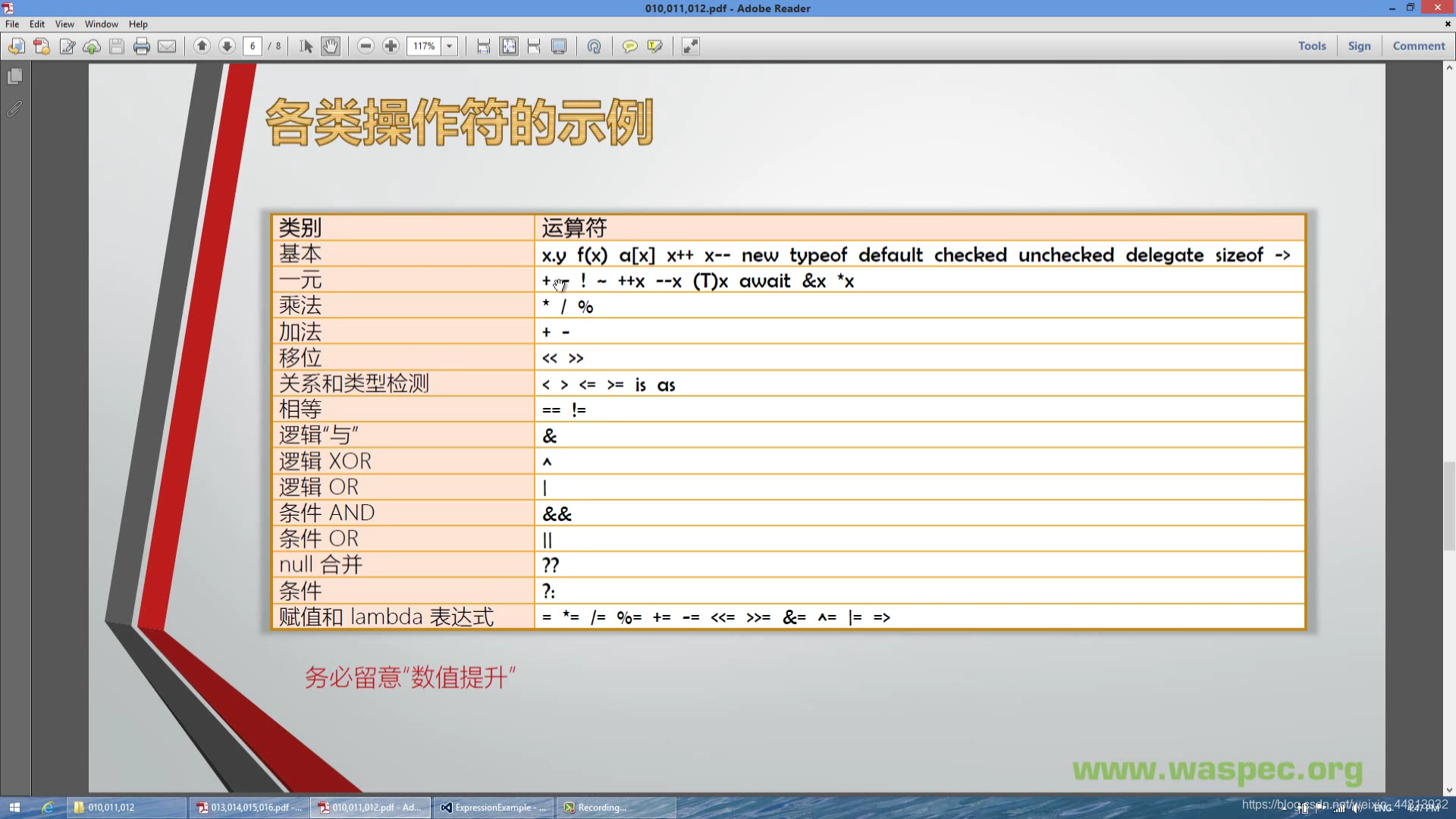Select the highlight text tool icon
This screenshot has height=819, width=1456.
point(655,46)
